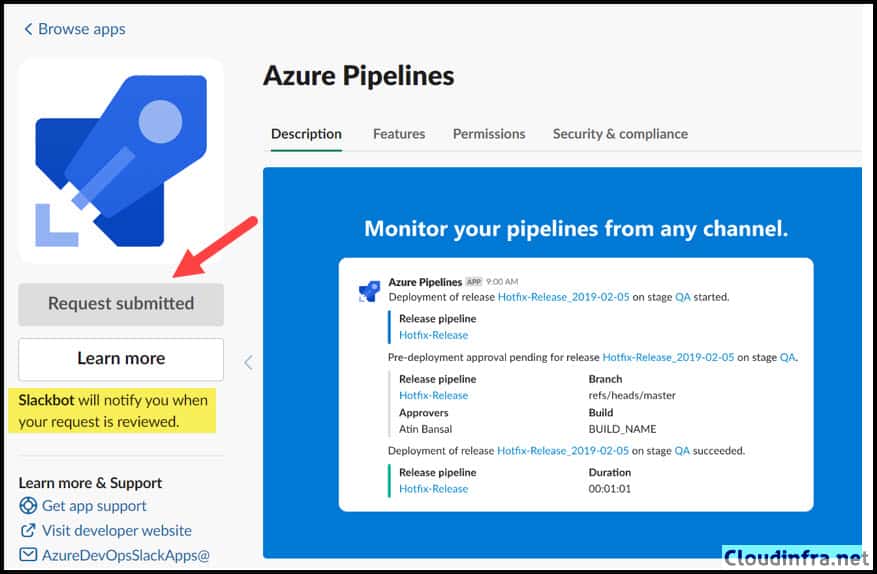The image size is (877, 574).
Task: Click Hotfix-Release_2019-02-05 link in started message
Action: (563, 297)
